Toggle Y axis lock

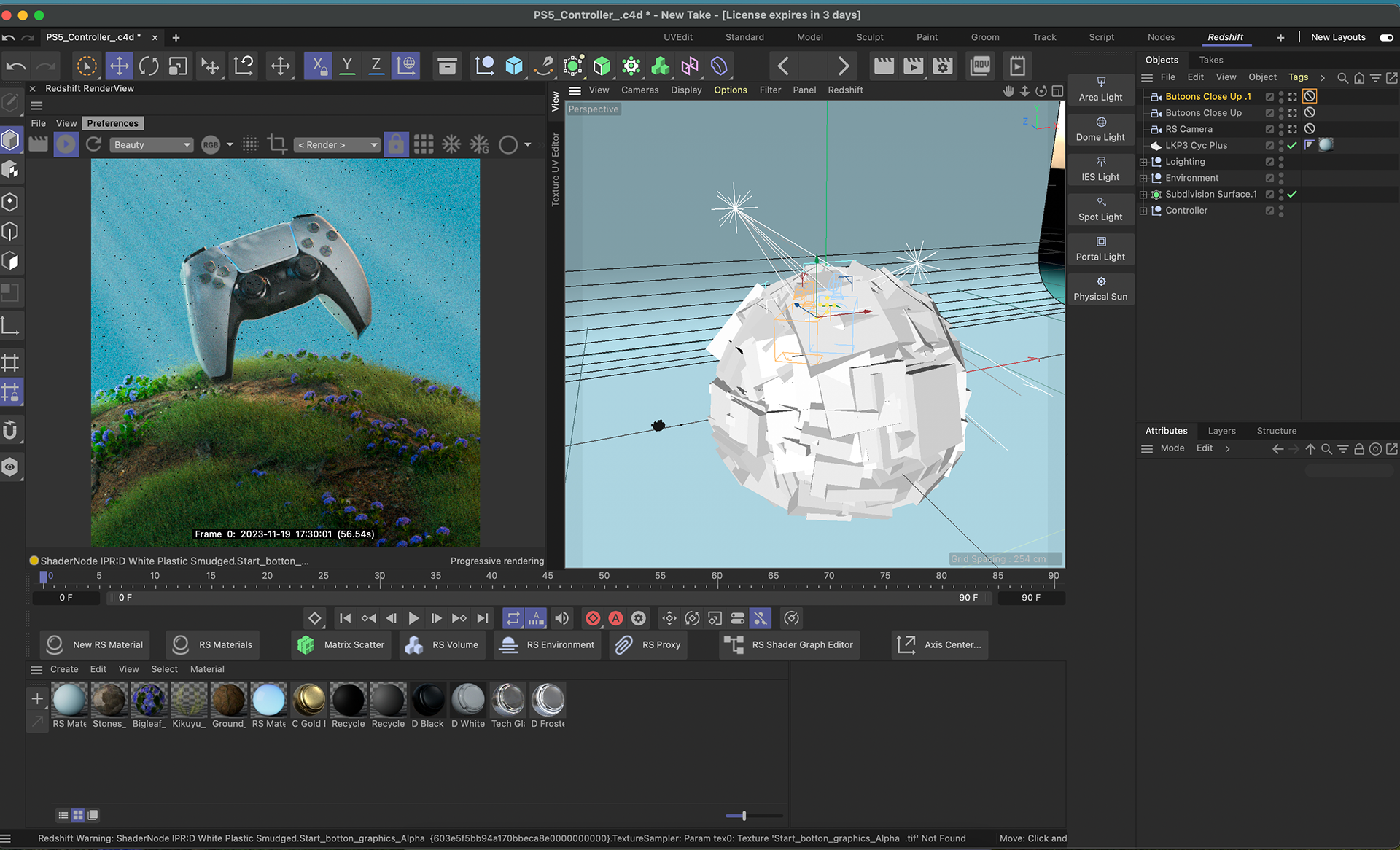tap(347, 66)
